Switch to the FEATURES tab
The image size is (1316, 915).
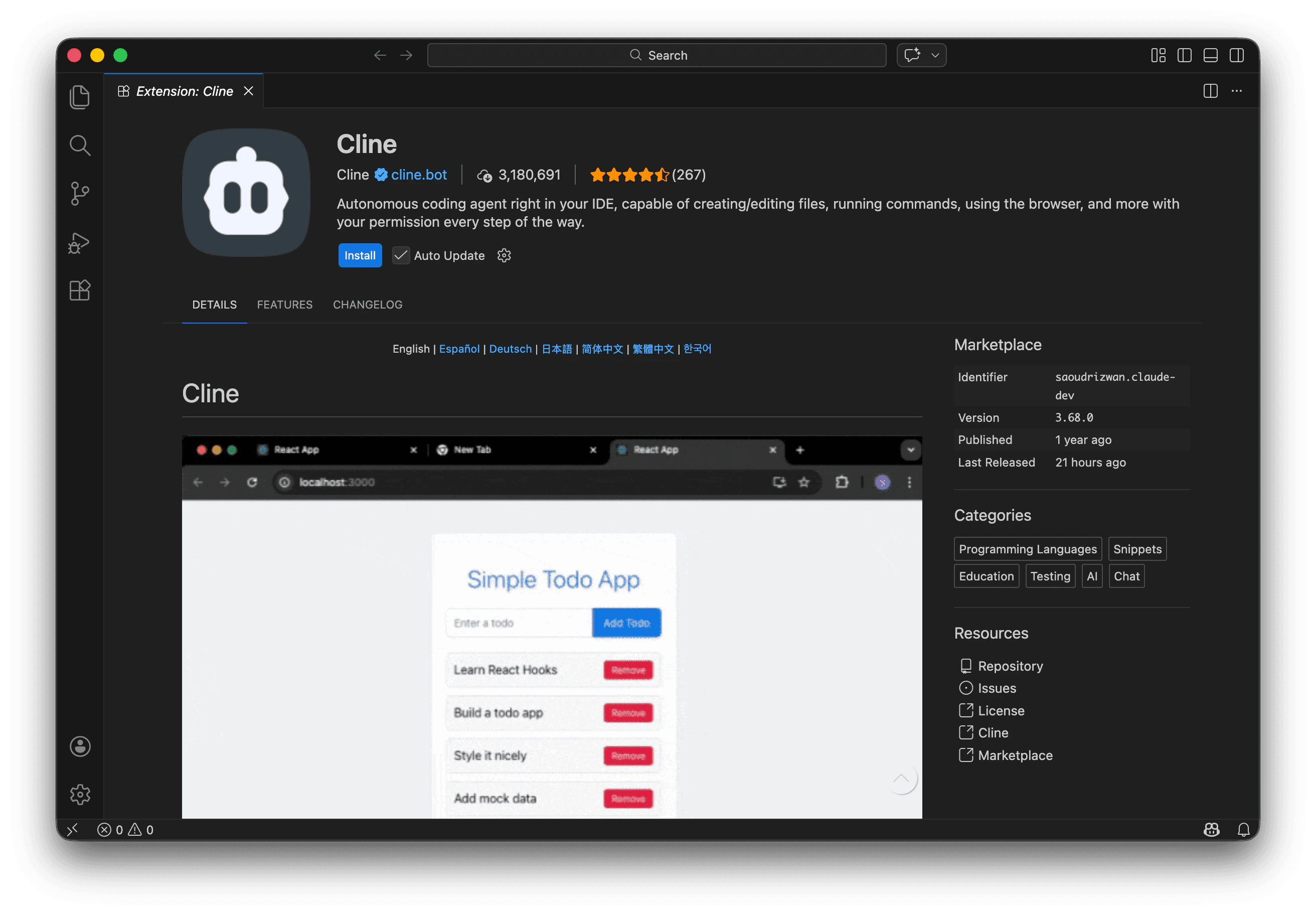tap(285, 304)
